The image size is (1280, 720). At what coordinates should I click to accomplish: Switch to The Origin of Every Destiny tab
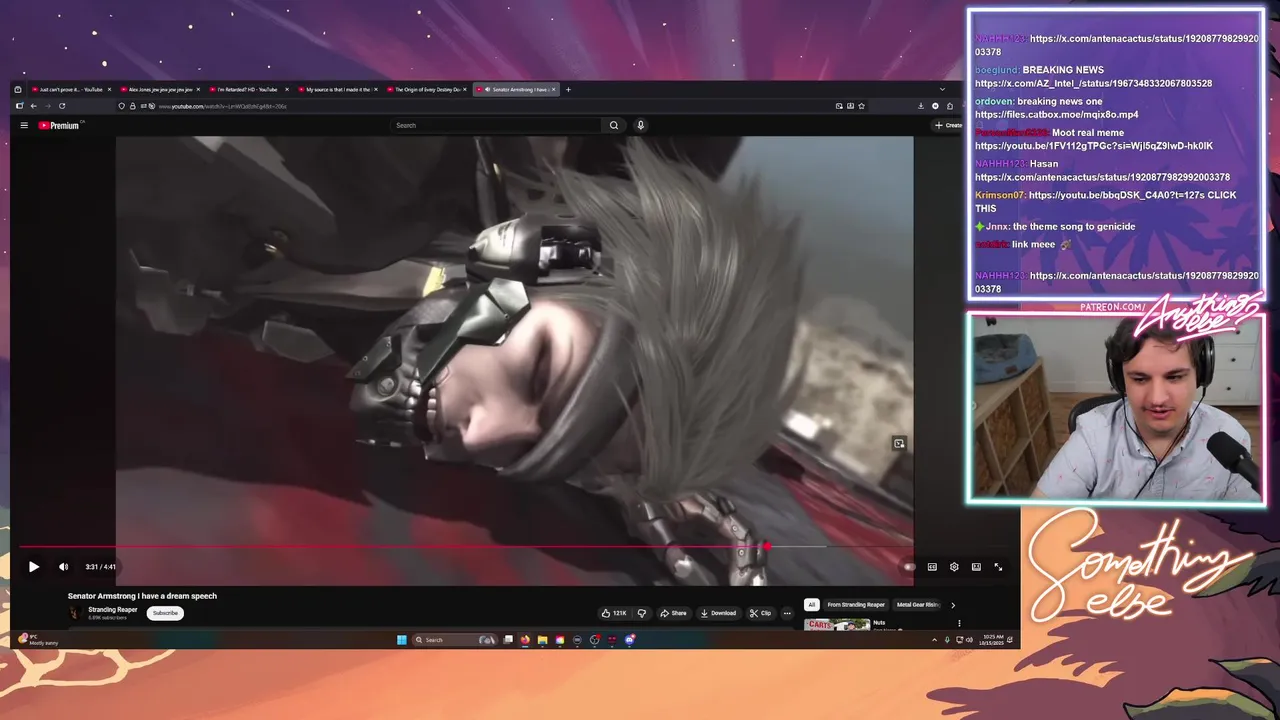click(x=425, y=90)
